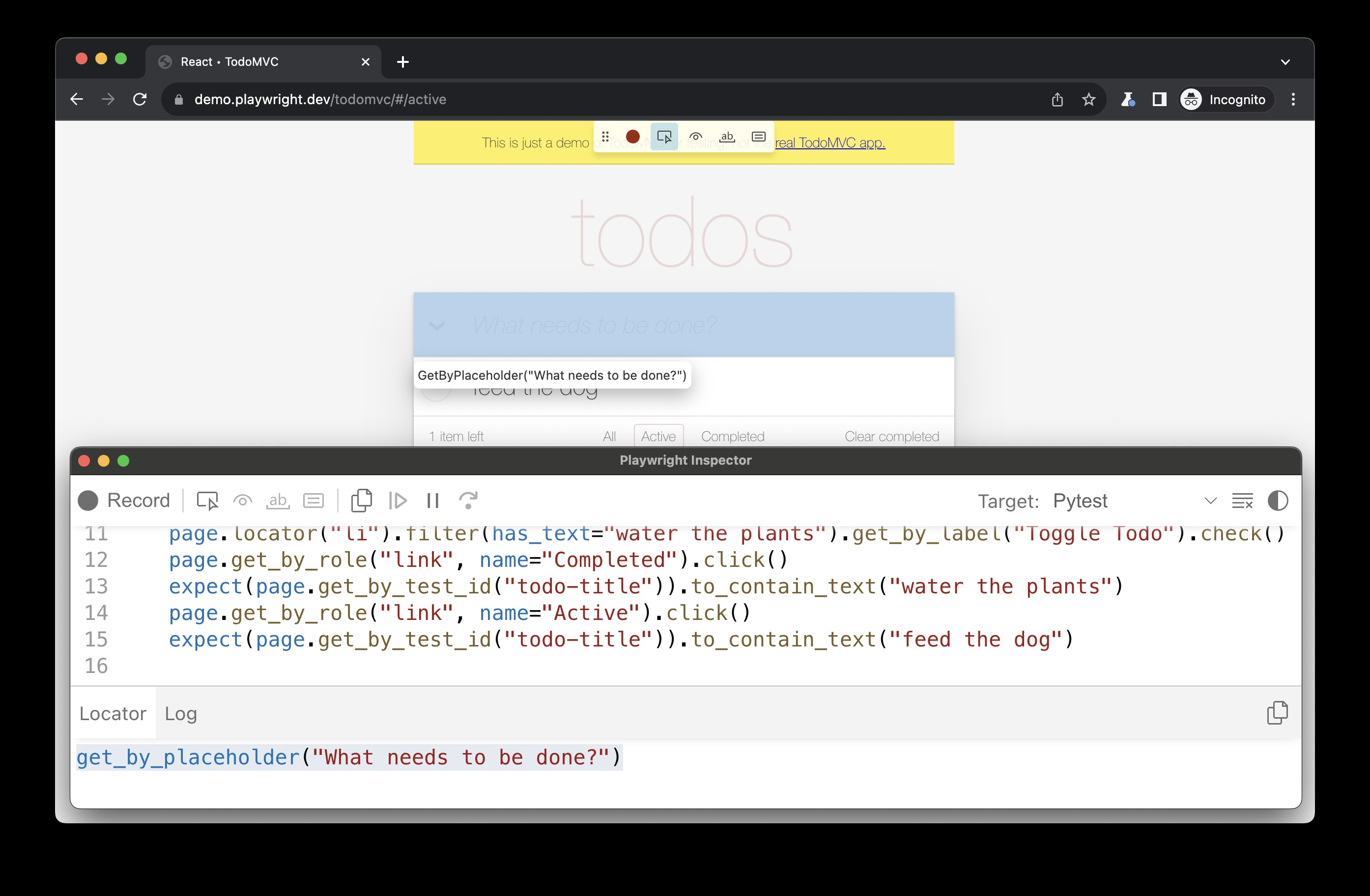Viewport: 1370px width, 896px height.
Task: Click the Pick locator icon in Inspector toolbar
Action: 207,501
